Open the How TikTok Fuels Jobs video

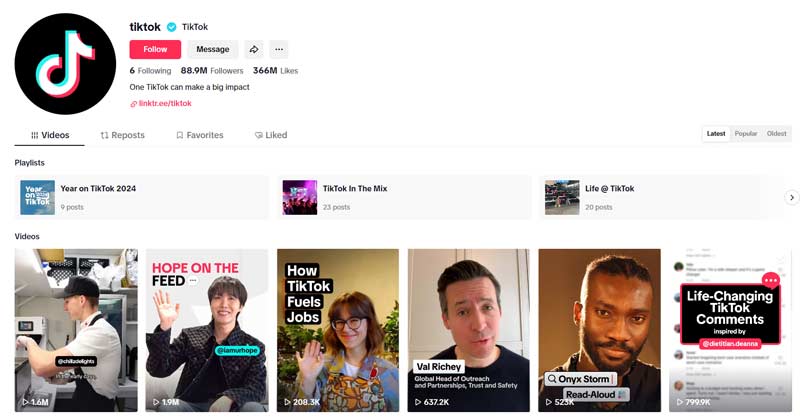(x=338, y=330)
